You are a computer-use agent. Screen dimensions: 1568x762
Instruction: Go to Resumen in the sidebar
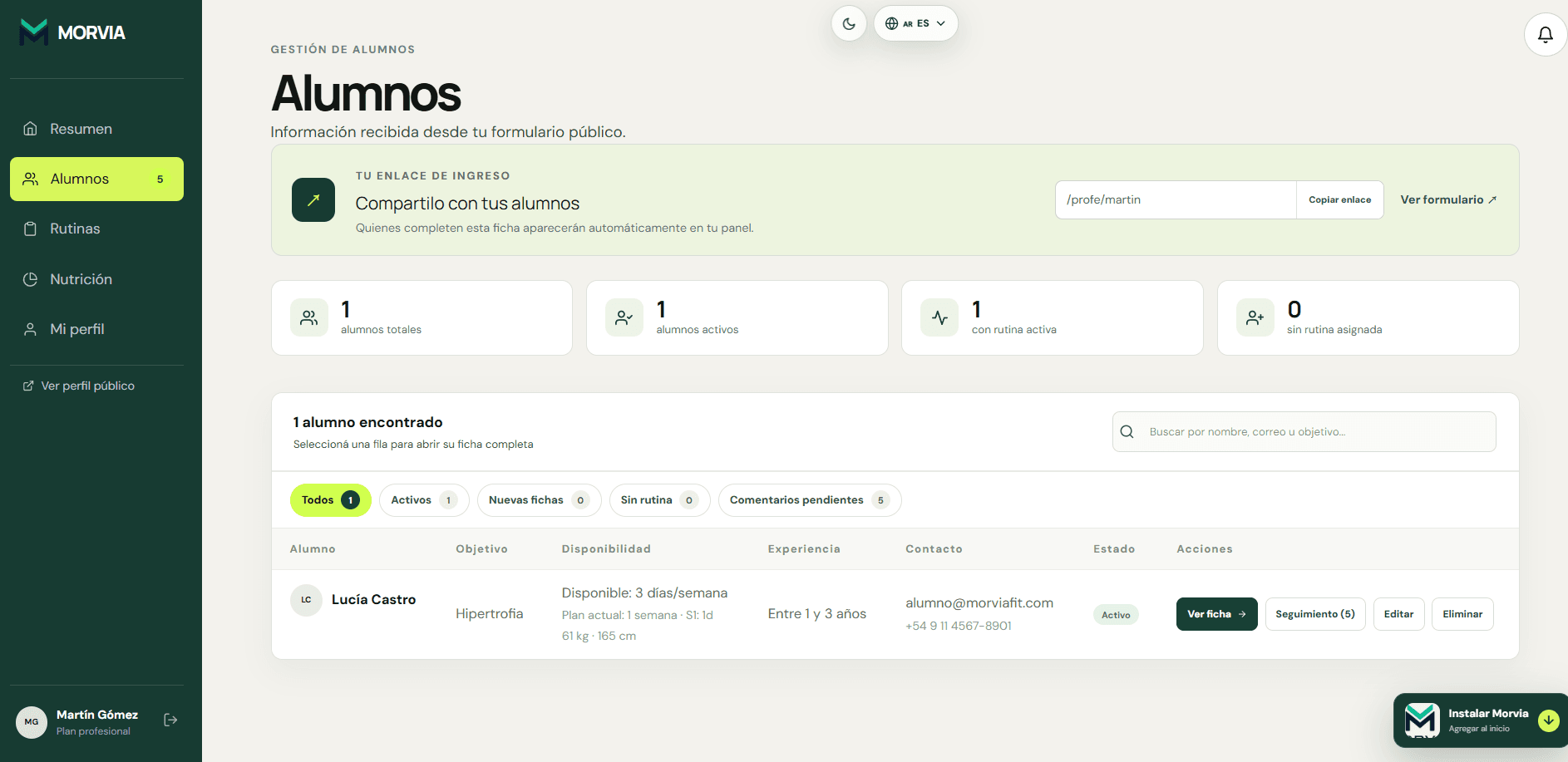pos(96,129)
